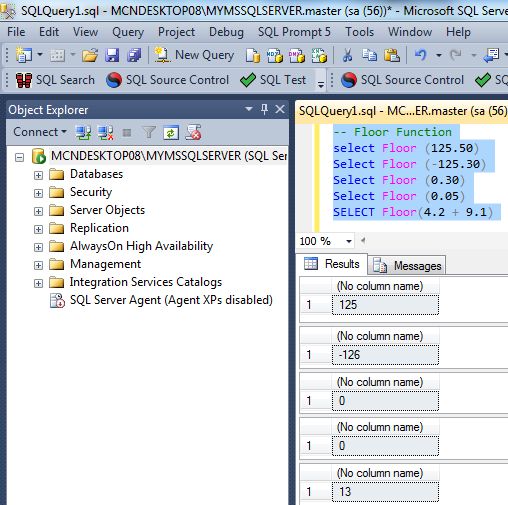Click Analysis Services MDX Query icon
This screenshot has height=505, width=508.
275,55
